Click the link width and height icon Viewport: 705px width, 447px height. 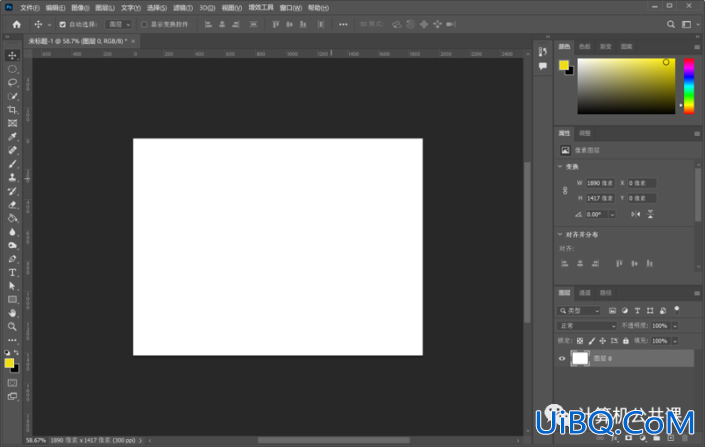point(565,191)
